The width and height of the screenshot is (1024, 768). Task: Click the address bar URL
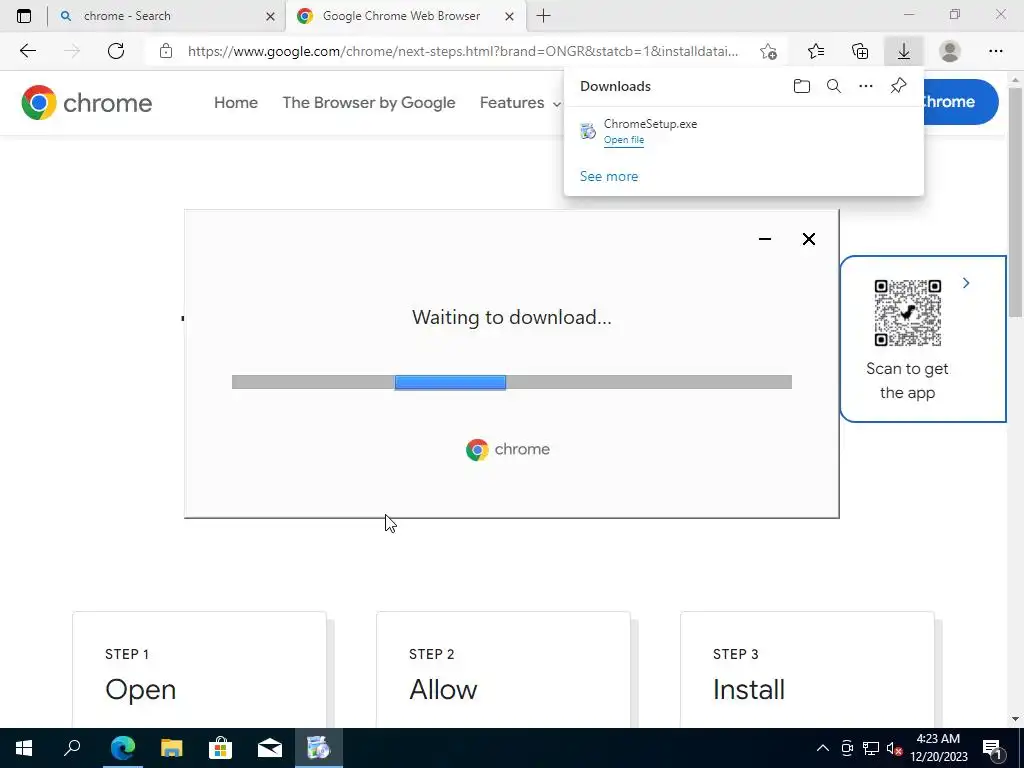point(462,51)
